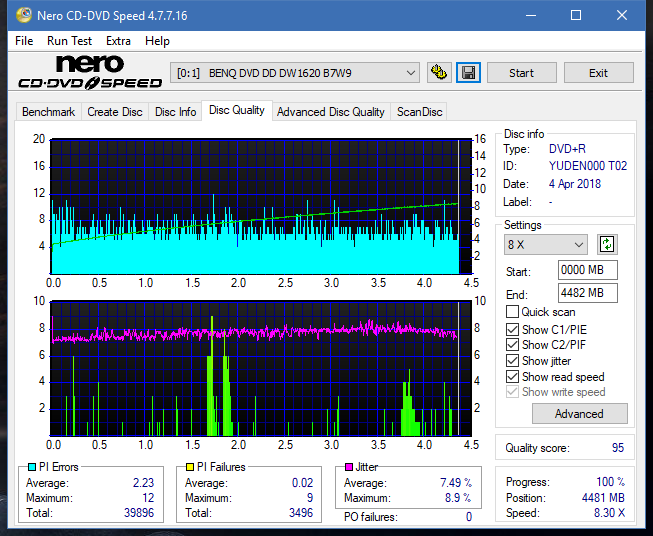The width and height of the screenshot is (653, 536).
Task: Click the Nero app icon in title bar
Action: 23,15
